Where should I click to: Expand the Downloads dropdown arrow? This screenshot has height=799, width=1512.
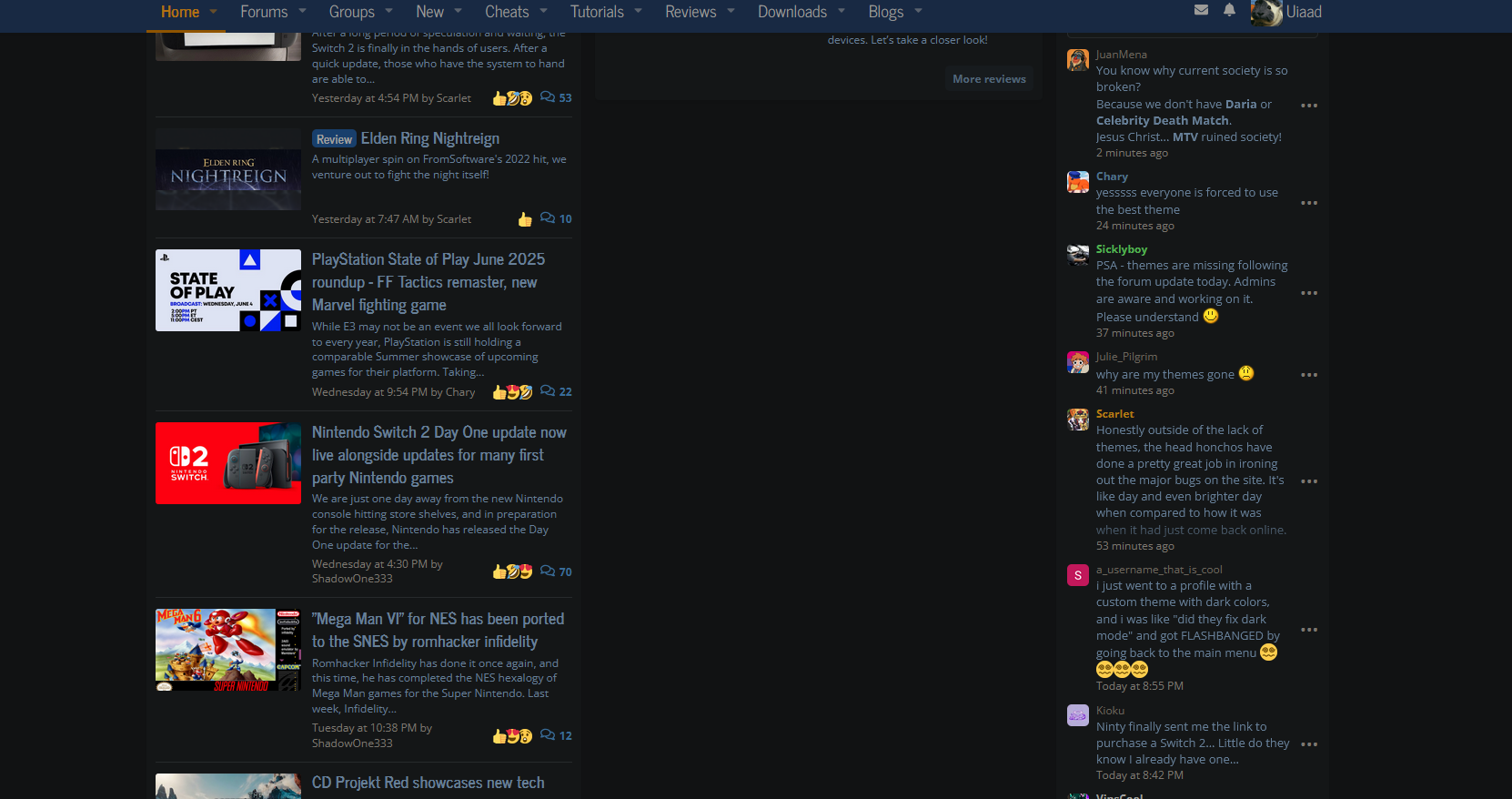[842, 12]
